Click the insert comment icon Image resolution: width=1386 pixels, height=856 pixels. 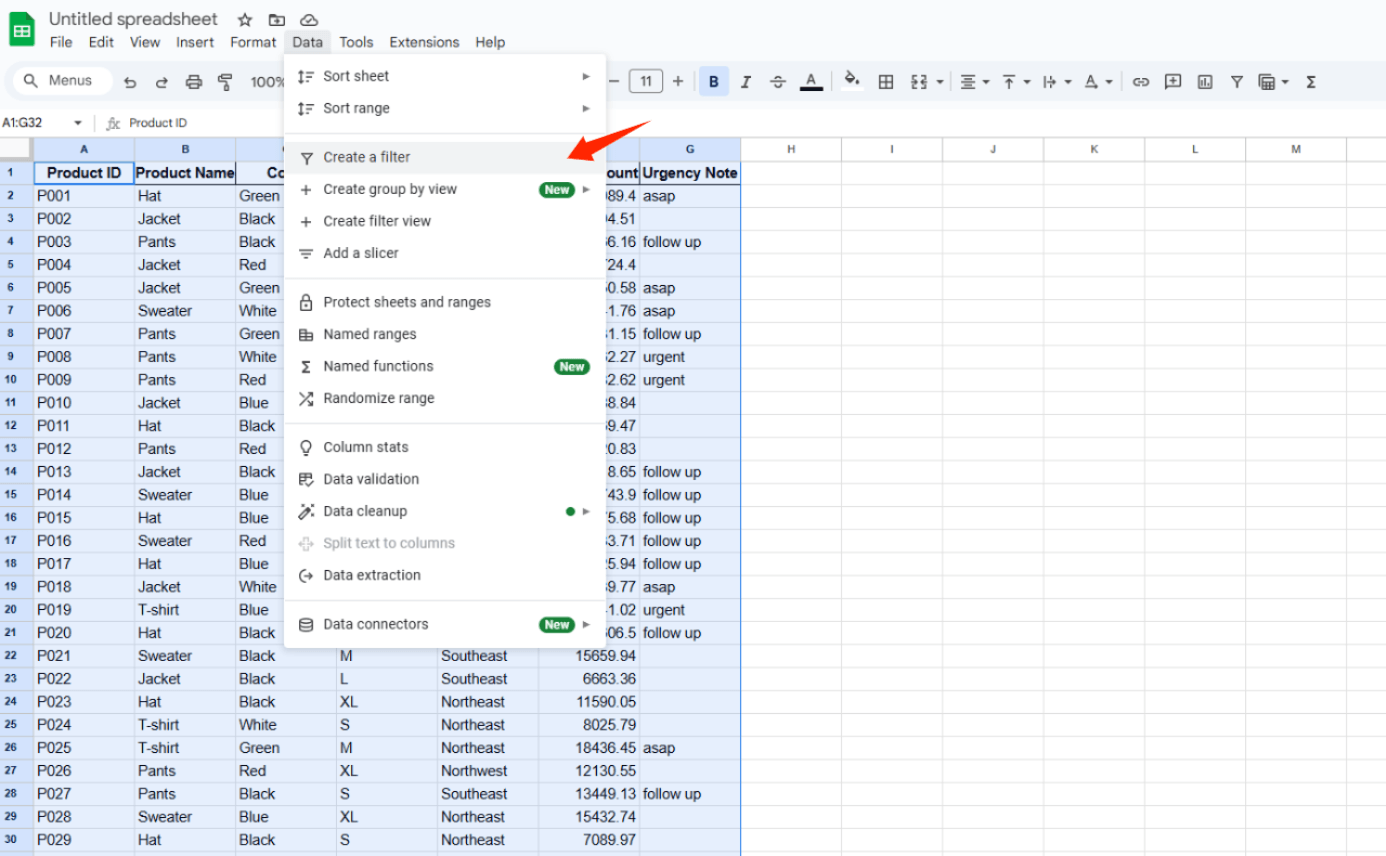pos(1173,82)
